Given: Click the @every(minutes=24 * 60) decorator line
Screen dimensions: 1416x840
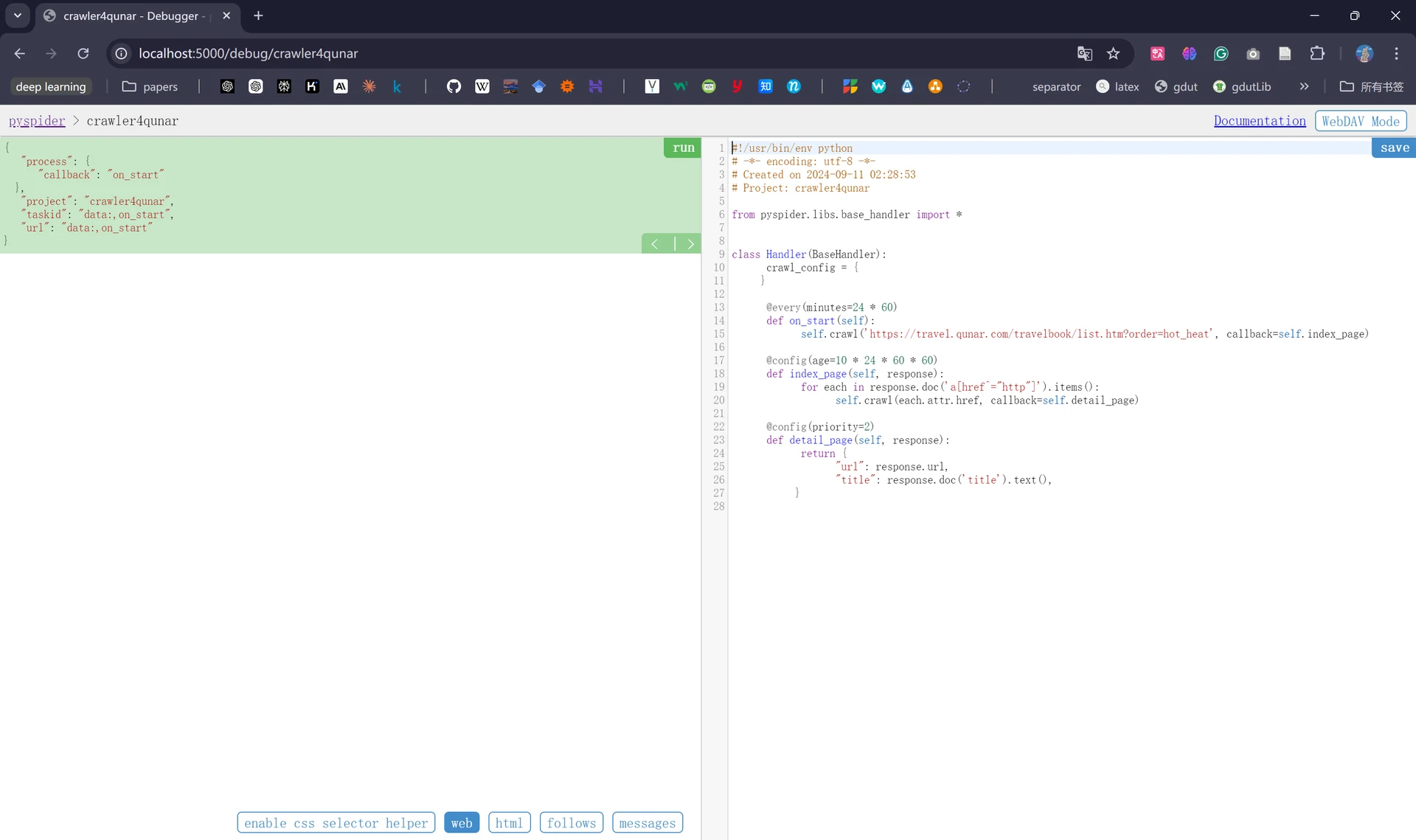Looking at the screenshot, I should coord(831,308).
